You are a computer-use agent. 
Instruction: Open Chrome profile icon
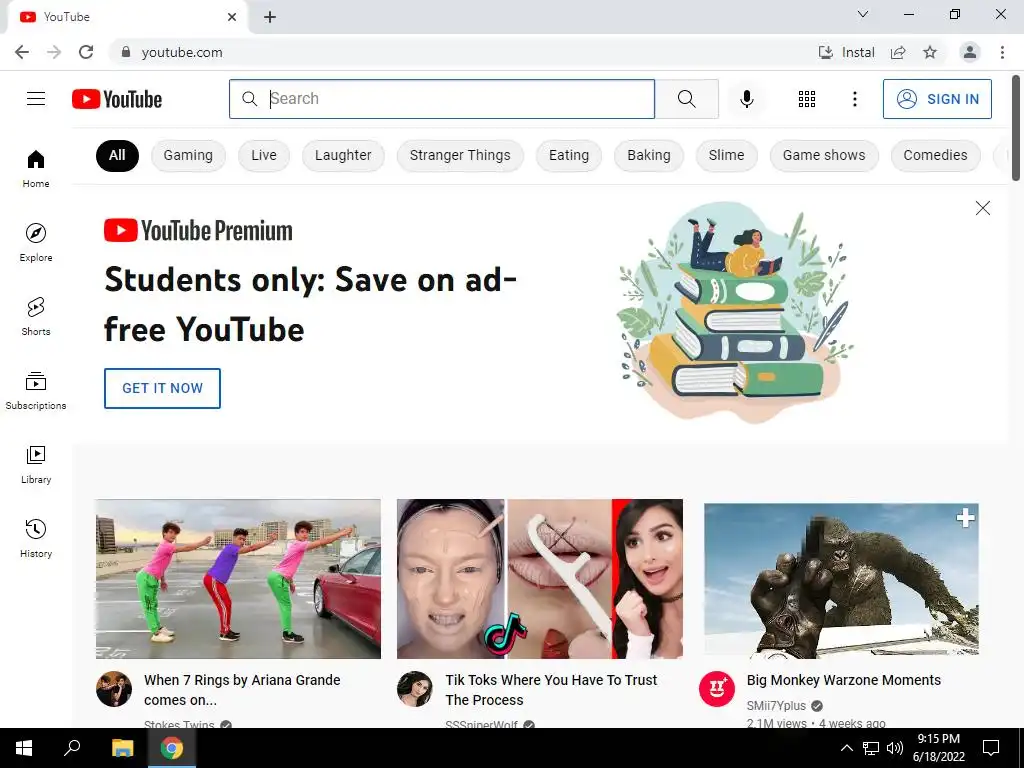pyautogui.click(x=969, y=52)
